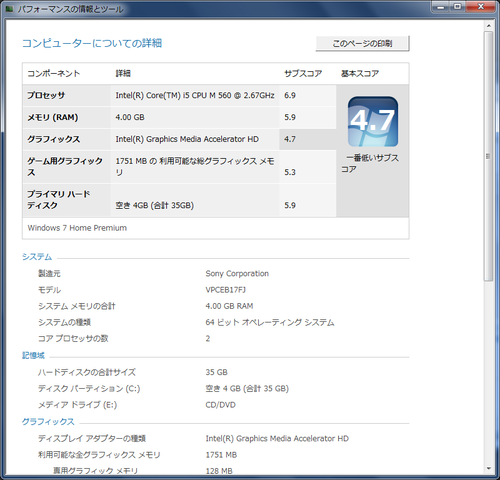Click the 一番低いサブスコア caption
The height and width of the screenshot is (480, 500).
tap(370, 163)
